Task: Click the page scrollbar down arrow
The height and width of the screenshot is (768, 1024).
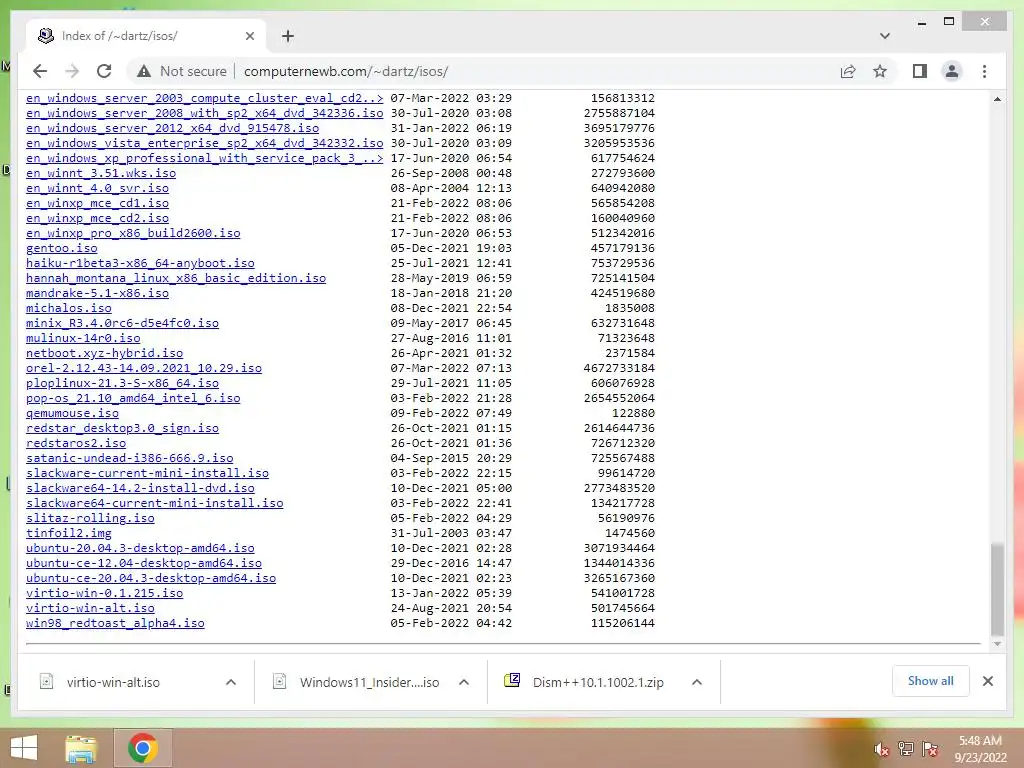Action: point(997,644)
